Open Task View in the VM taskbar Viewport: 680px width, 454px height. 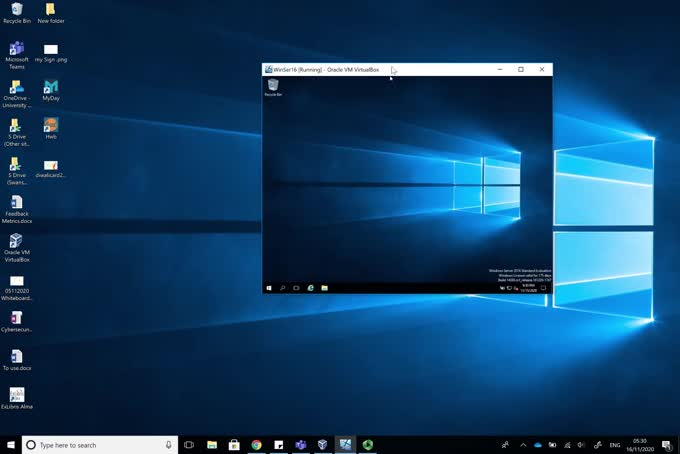tap(297, 288)
